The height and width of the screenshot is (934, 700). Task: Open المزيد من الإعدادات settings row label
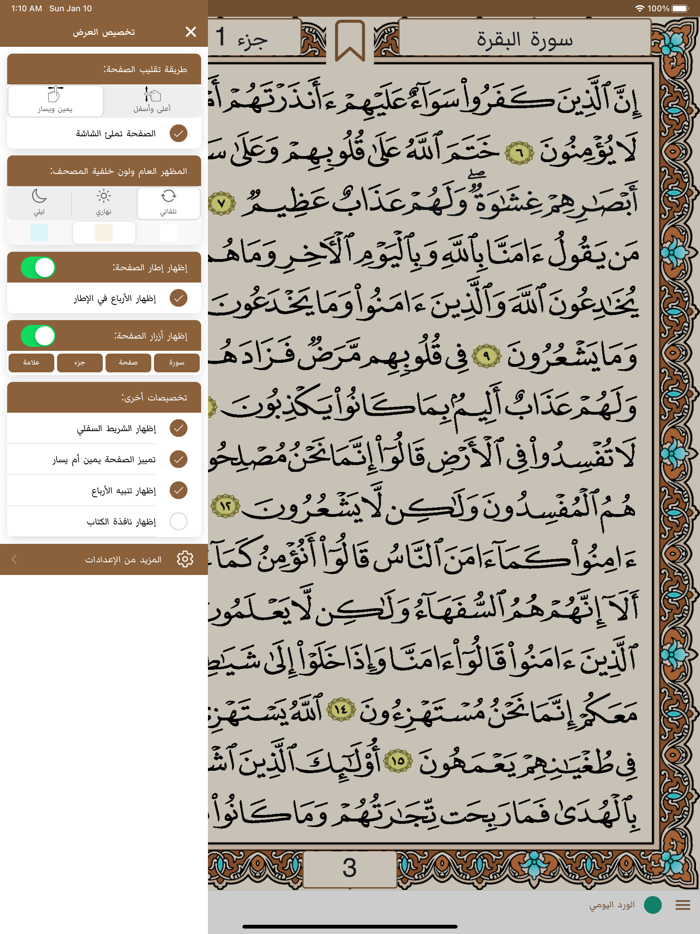[x=123, y=559]
